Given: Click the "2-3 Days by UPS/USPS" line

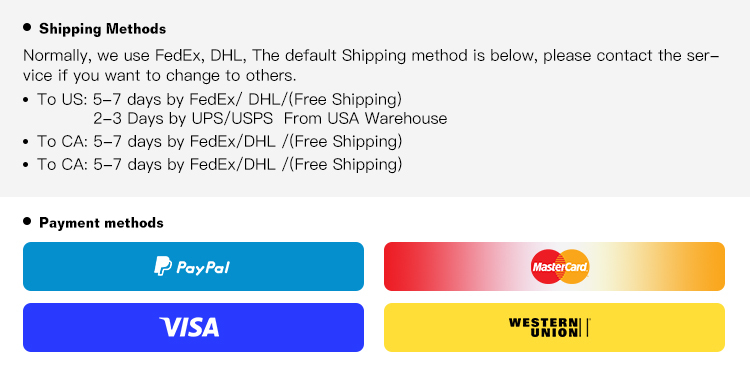Looking at the screenshot, I should click(183, 118).
